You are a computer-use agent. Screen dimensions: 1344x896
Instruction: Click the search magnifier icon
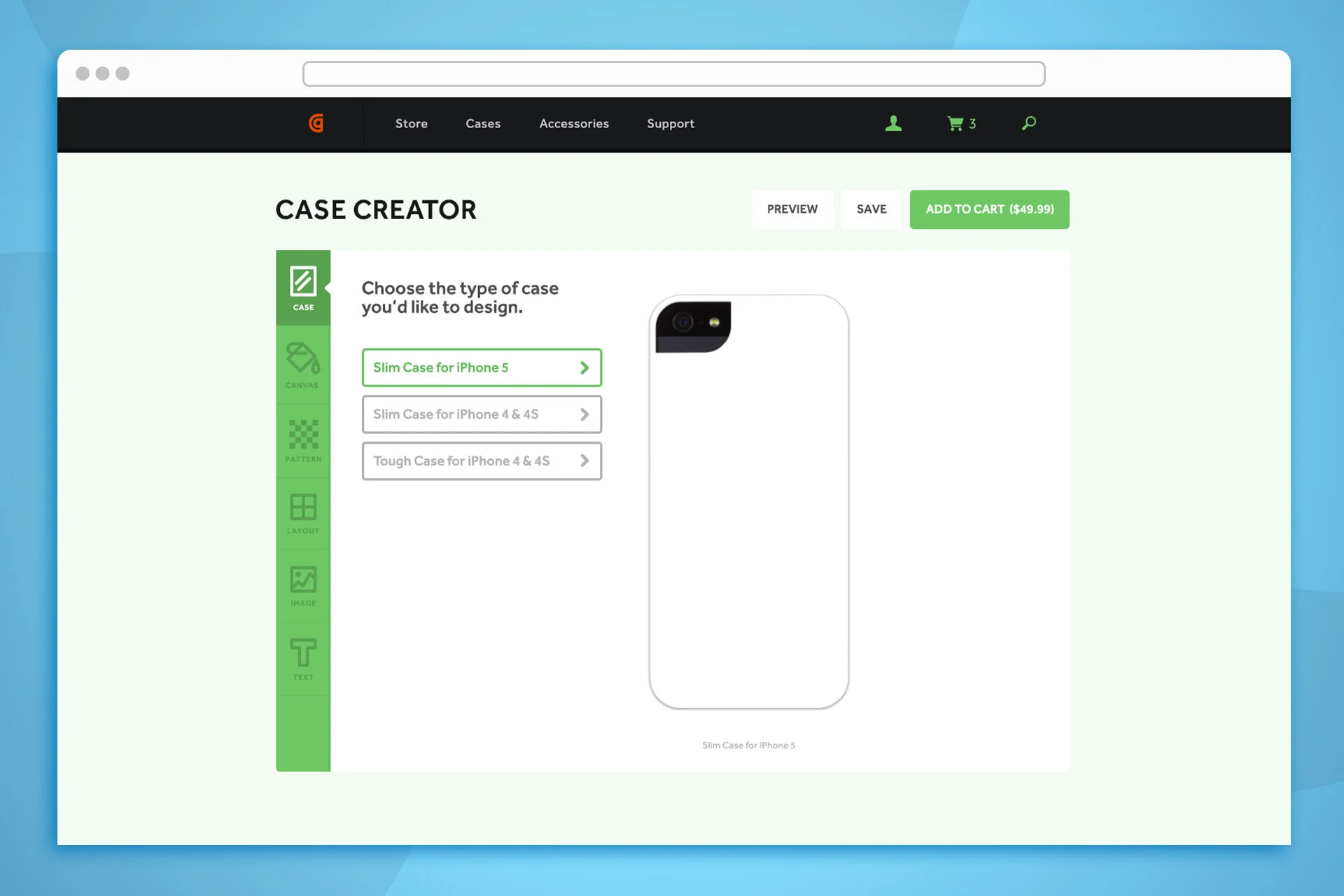pyautogui.click(x=1028, y=124)
